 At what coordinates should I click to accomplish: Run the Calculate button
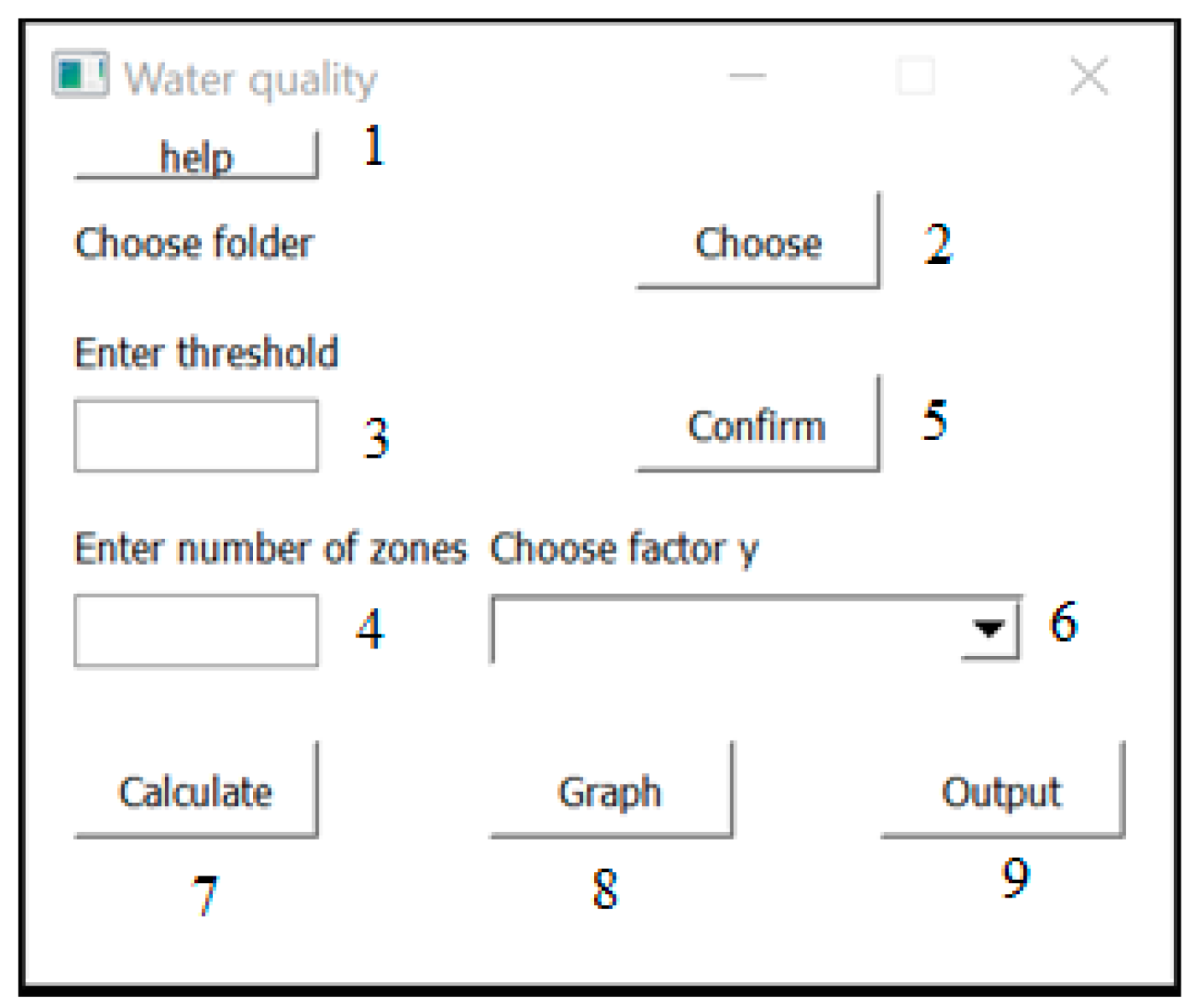(x=196, y=791)
